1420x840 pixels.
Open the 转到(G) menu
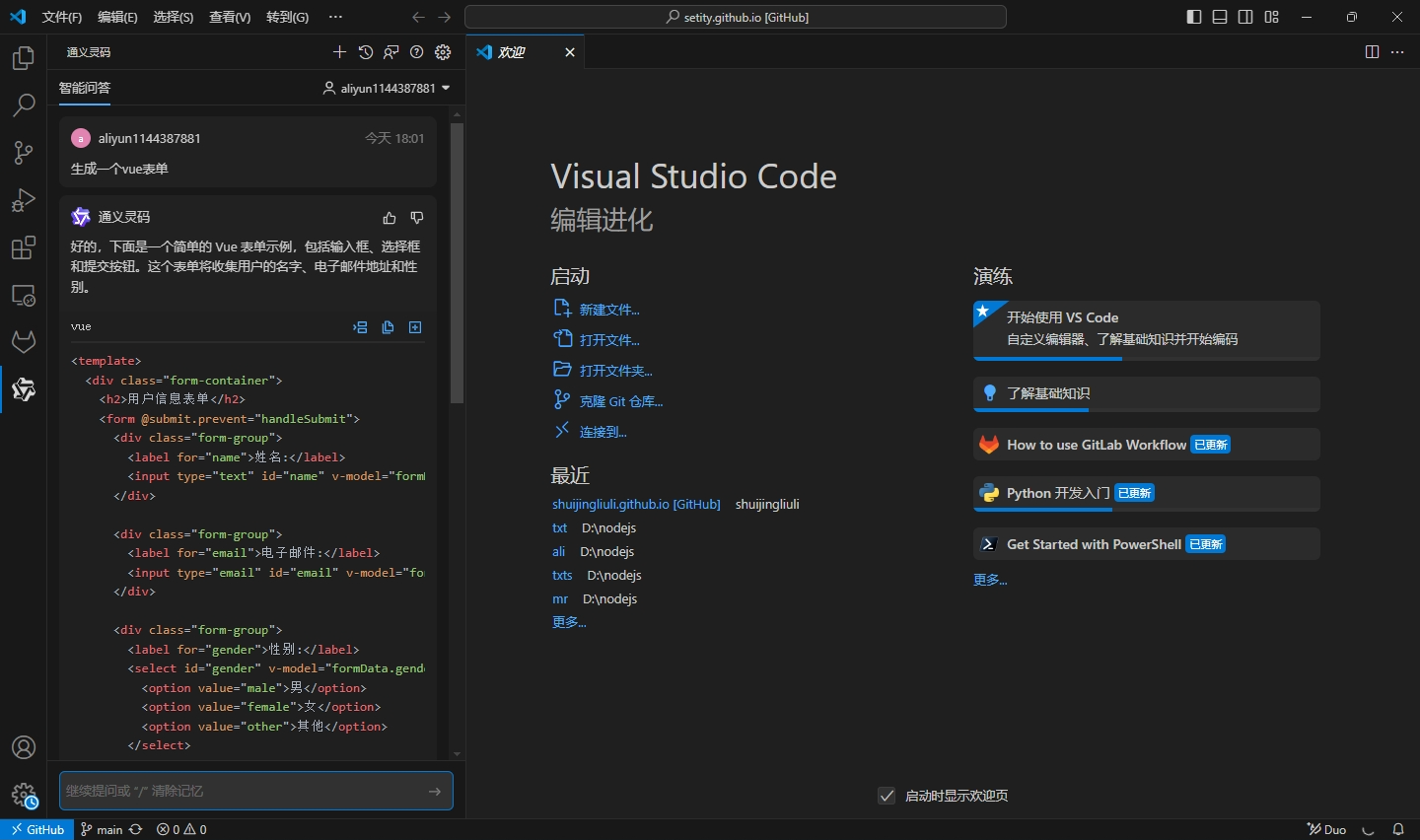(x=287, y=17)
